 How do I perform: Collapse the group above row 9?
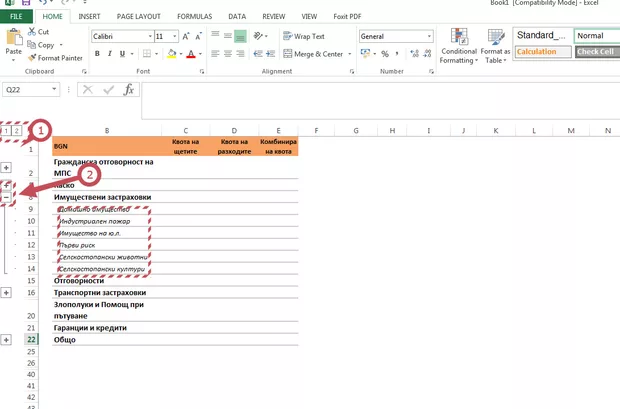6,198
